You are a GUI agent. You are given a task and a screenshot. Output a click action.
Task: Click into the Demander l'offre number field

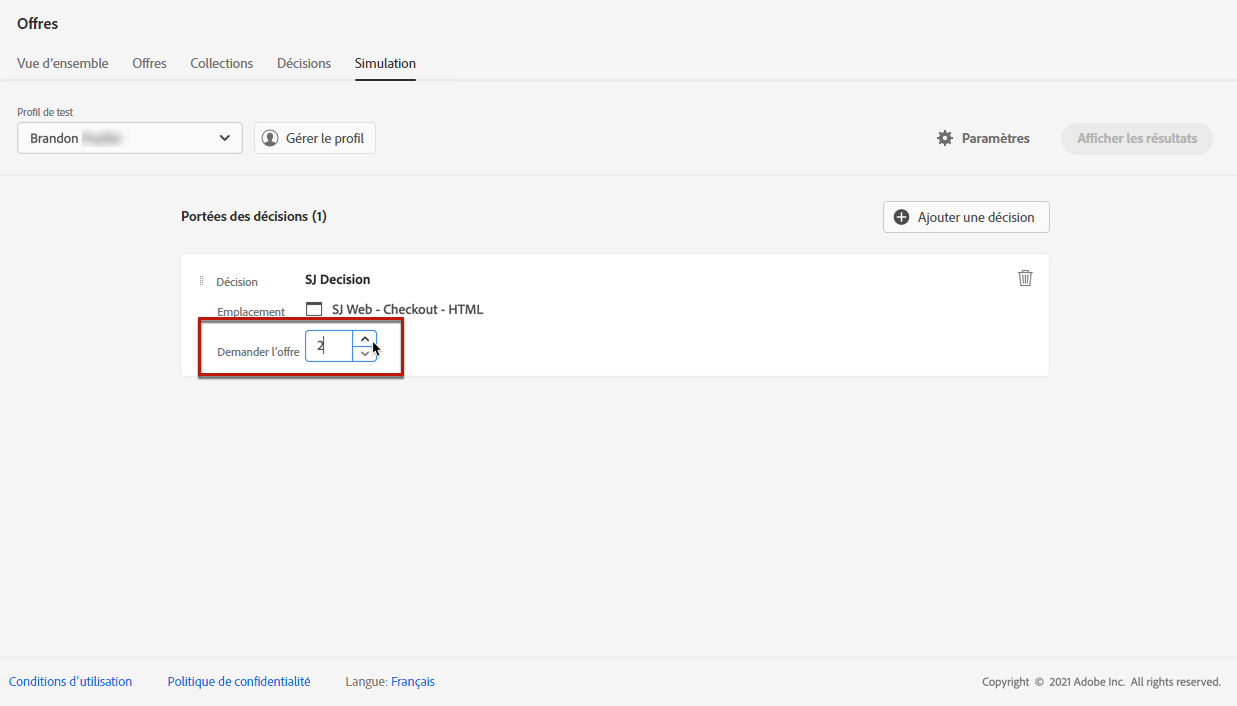click(x=329, y=346)
